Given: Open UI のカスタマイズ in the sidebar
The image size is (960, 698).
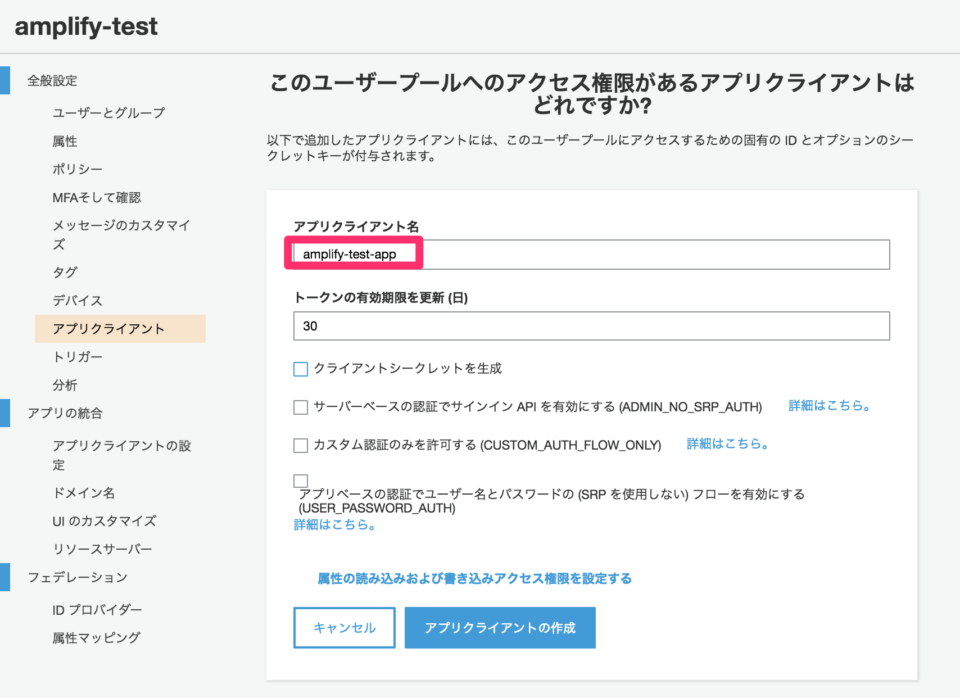Looking at the screenshot, I should [105, 521].
